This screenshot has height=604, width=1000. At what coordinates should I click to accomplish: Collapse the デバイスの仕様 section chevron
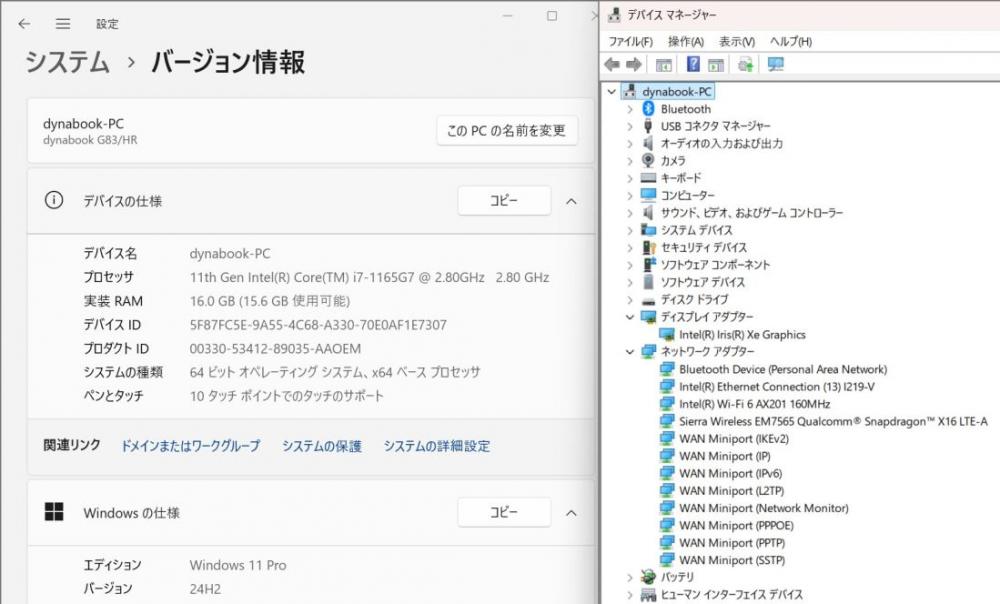pos(571,201)
